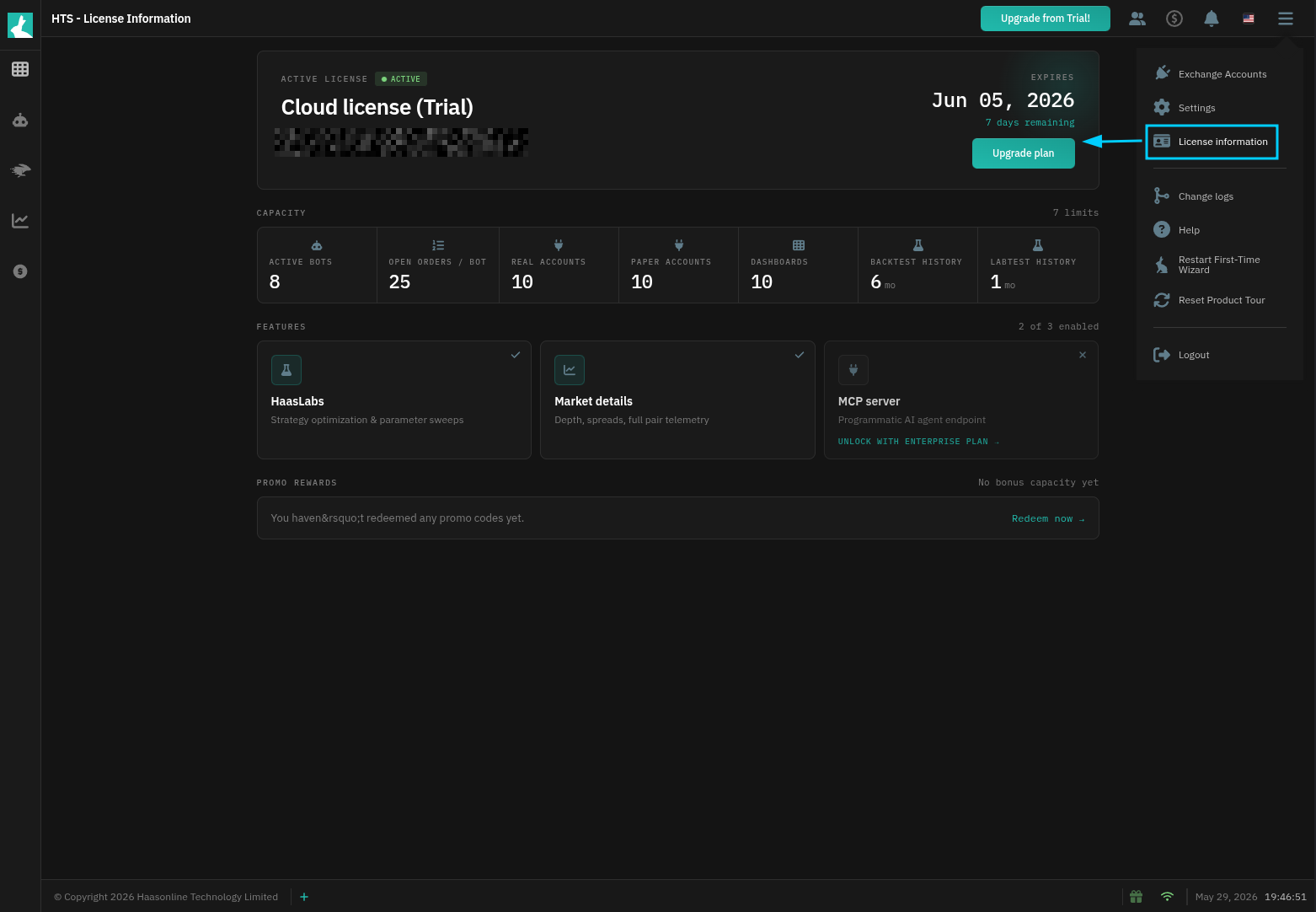Viewport: 1316px width, 912px height.
Task: Click the promo codes not redeemed message
Action: [398, 518]
